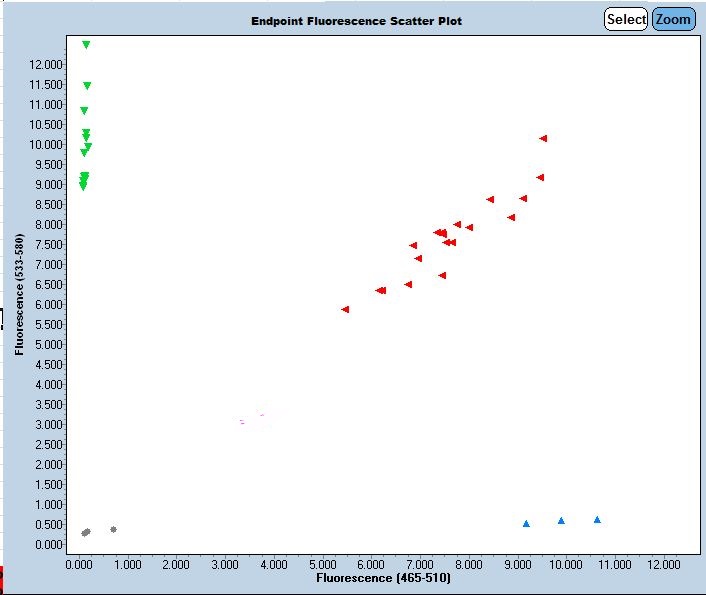Select the lowest-left red triangle point

click(345, 309)
